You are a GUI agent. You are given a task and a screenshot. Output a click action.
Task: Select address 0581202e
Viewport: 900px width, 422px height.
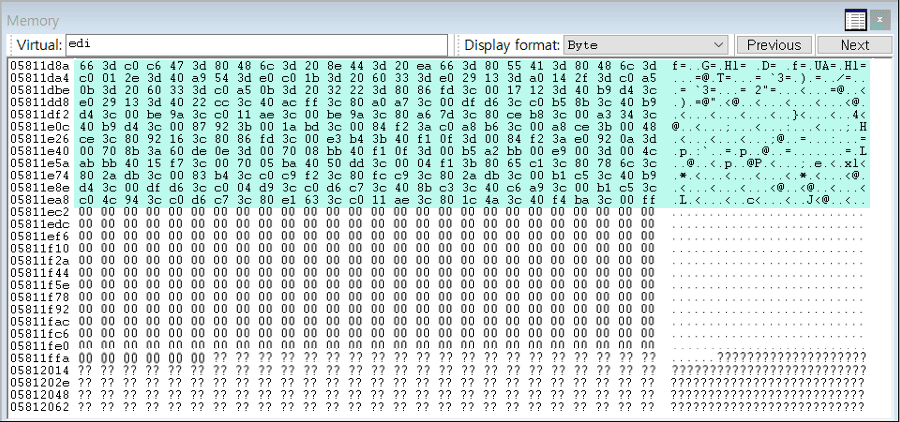tap(40, 383)
